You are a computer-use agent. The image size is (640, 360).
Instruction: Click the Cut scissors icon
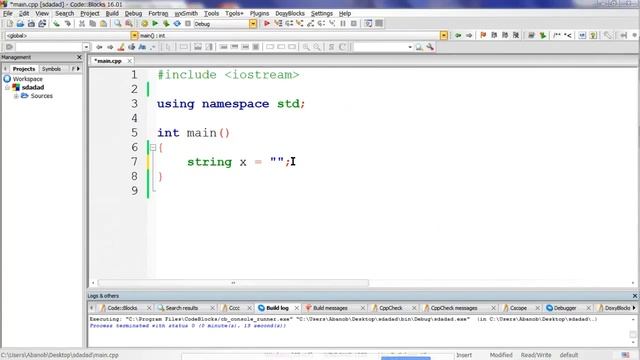coord(82,24)
